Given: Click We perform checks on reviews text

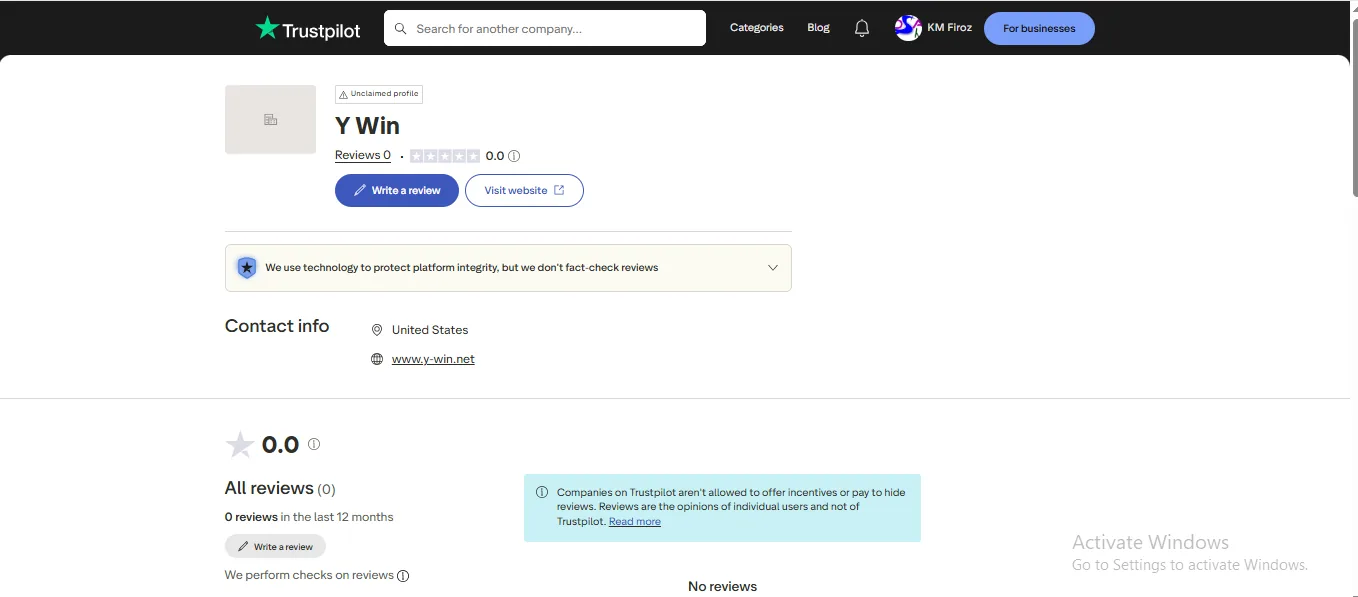Looking at the screenshot, I should coord(309,575).
